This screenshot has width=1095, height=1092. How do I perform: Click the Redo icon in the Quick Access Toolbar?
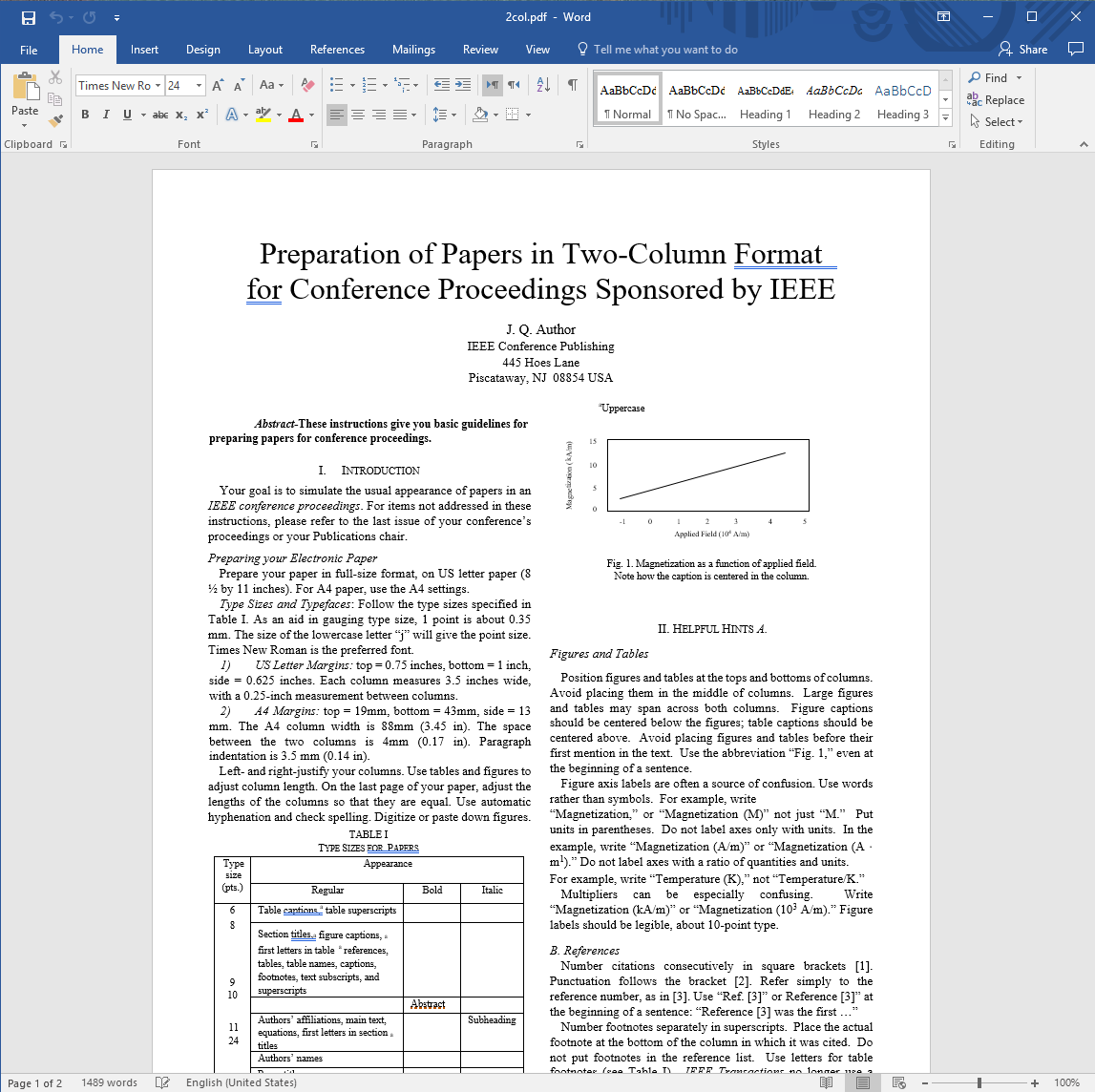tap(90, 17)
